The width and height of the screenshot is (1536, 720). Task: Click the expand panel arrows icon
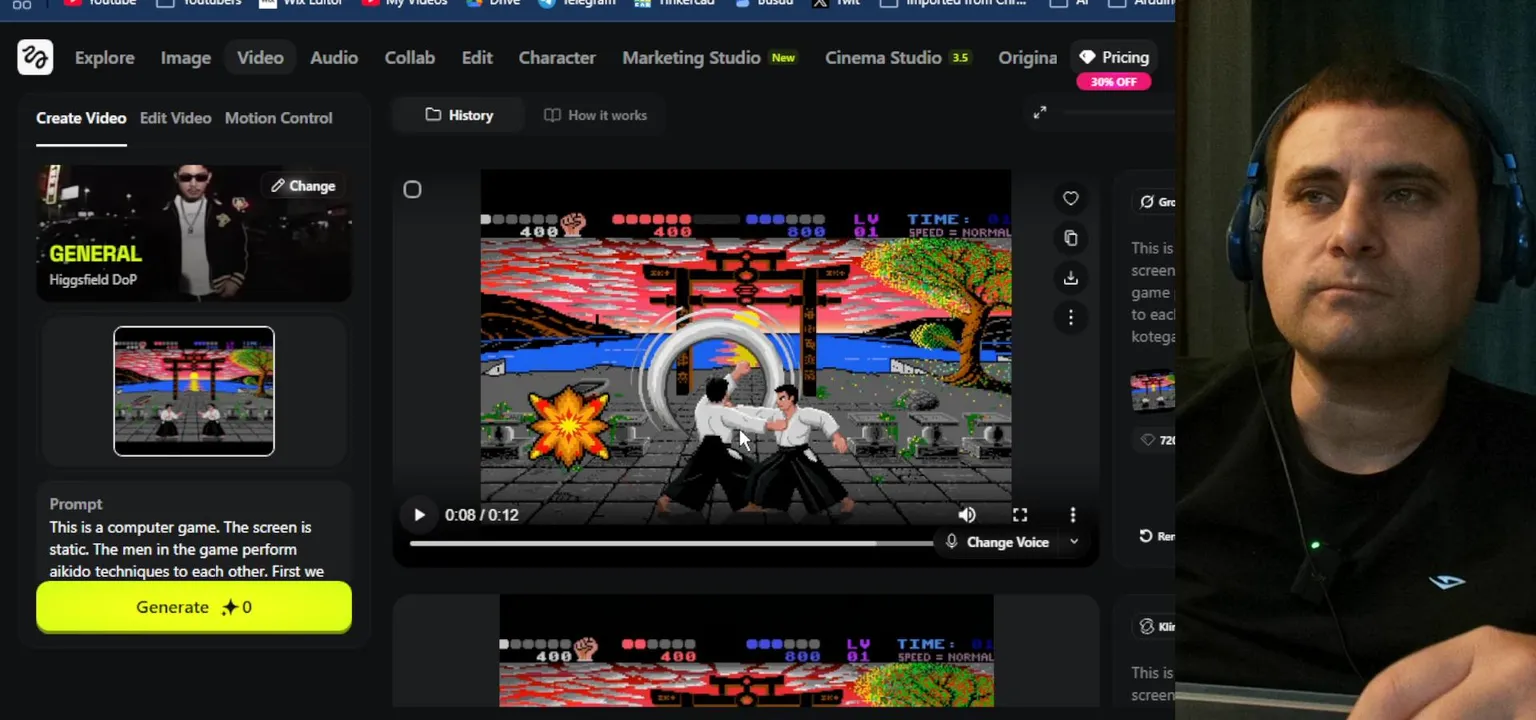coord(1040,113)
